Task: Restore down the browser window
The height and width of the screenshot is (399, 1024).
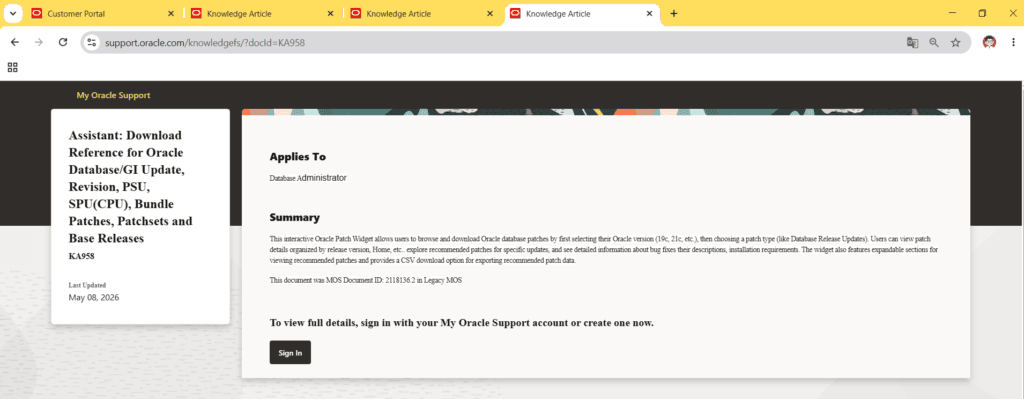Action: click(x=982, y=13)
